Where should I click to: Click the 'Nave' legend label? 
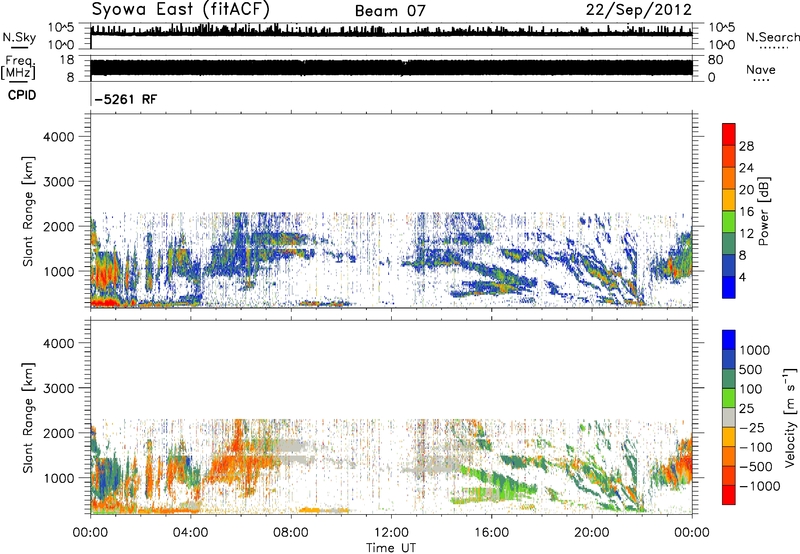click(x=761, y=69)
